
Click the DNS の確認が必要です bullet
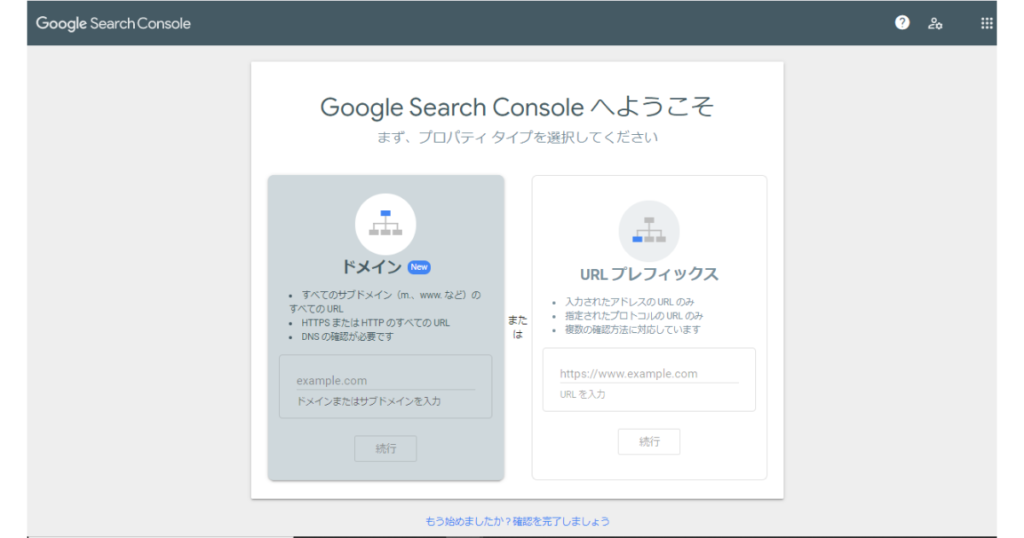[x=347, y=337]
